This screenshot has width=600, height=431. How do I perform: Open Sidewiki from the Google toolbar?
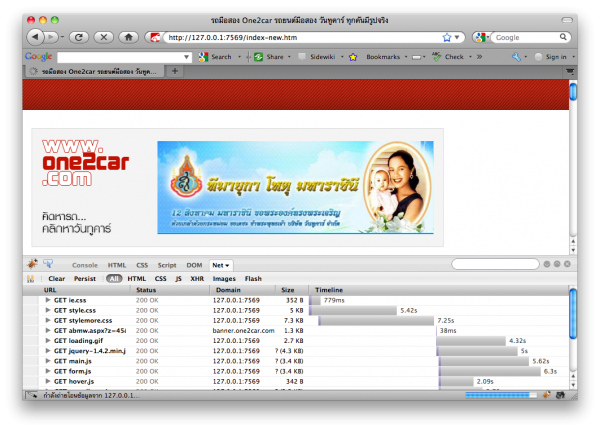pyautogui.click(x=317, y=57)
